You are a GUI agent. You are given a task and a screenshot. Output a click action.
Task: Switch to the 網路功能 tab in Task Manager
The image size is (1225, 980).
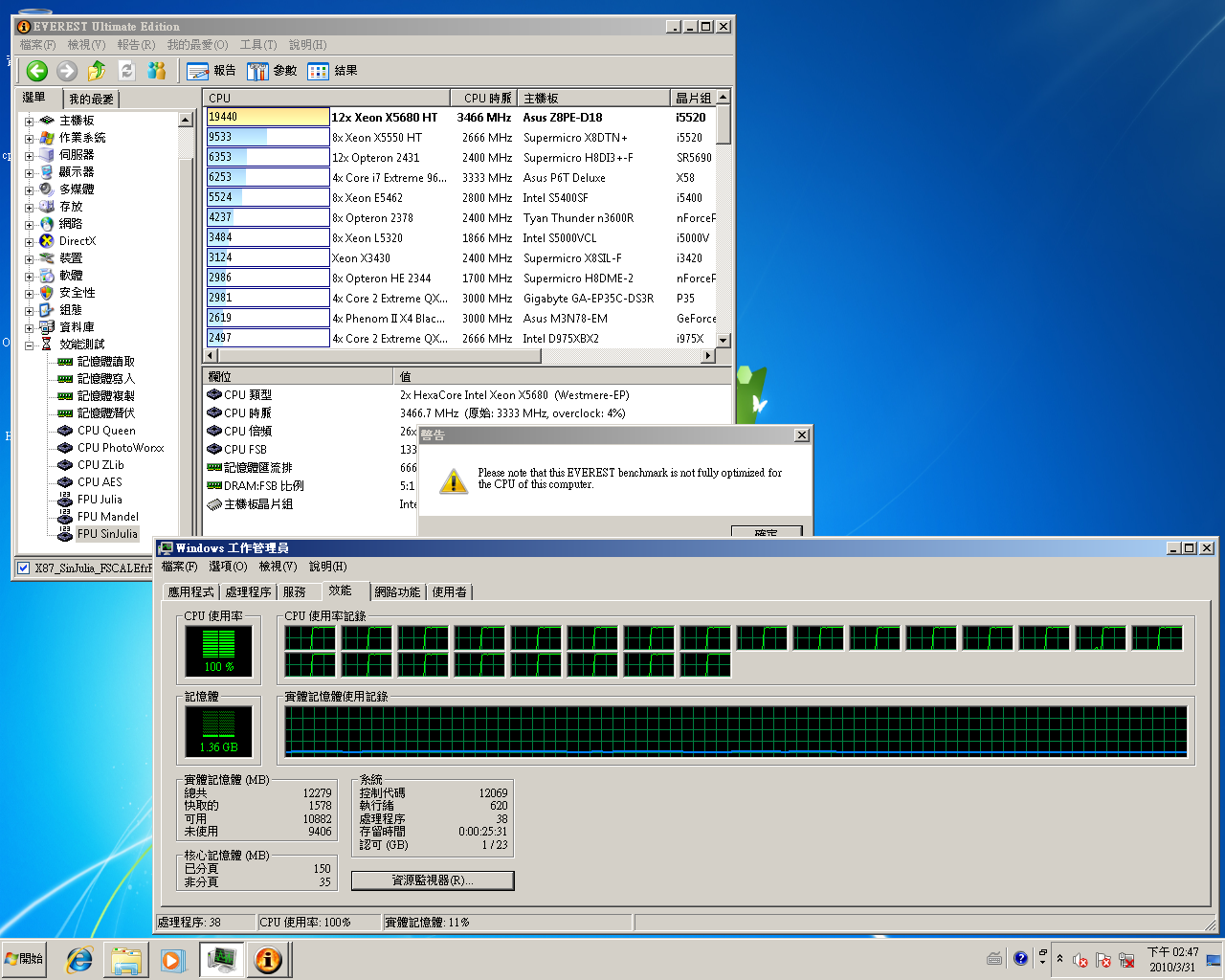pyautogui.click(x=397, y=592)
